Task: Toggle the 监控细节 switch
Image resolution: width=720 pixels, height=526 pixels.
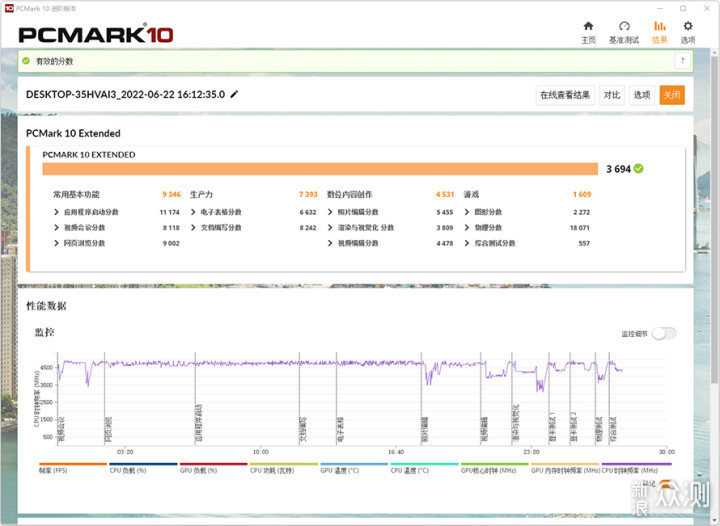Action: (664, 334)
